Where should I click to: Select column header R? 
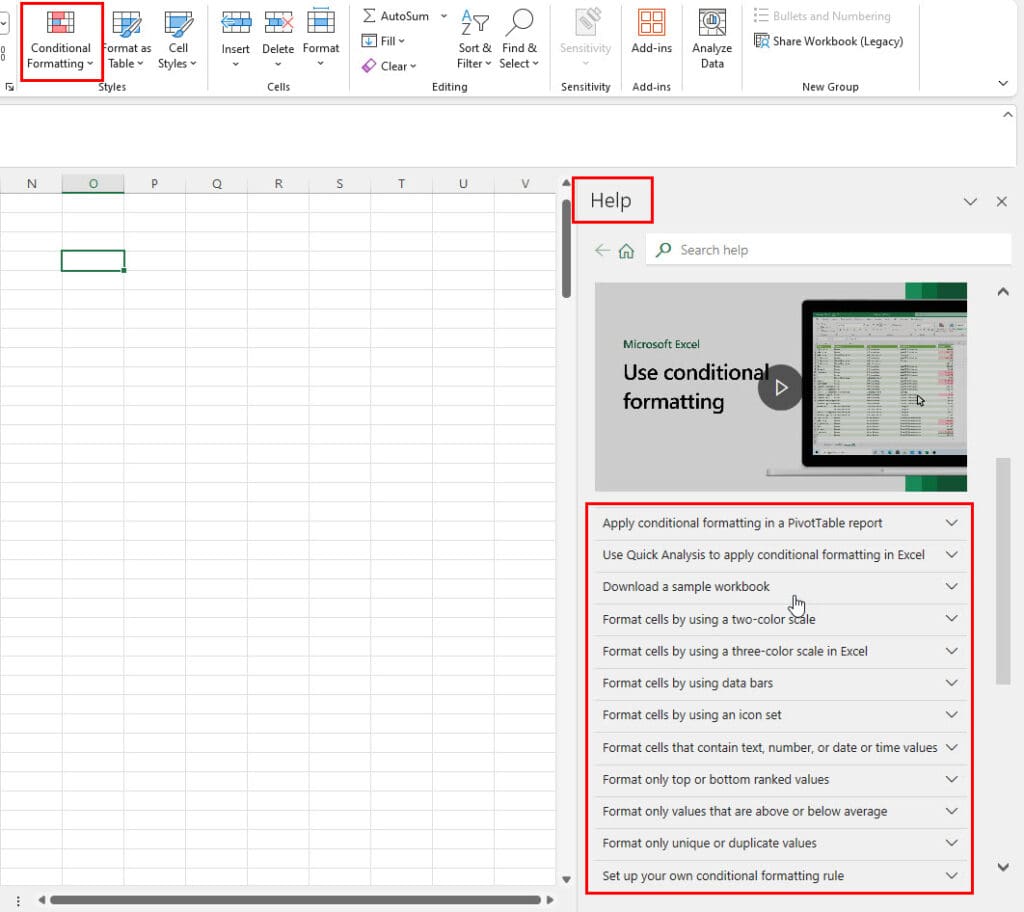(x=278, y=183)
